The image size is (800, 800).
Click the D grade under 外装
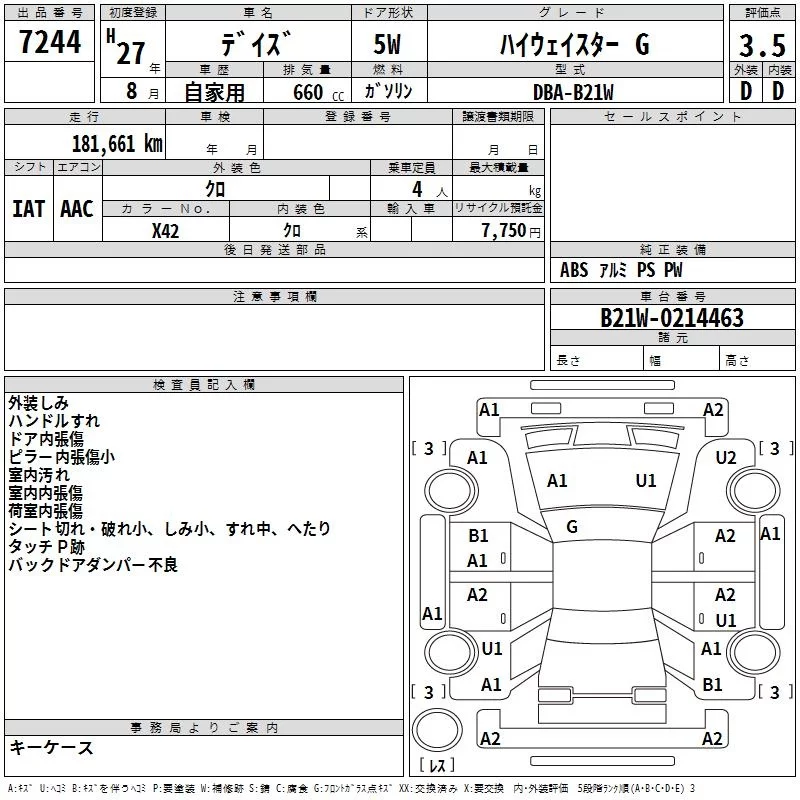pos(746,91)
